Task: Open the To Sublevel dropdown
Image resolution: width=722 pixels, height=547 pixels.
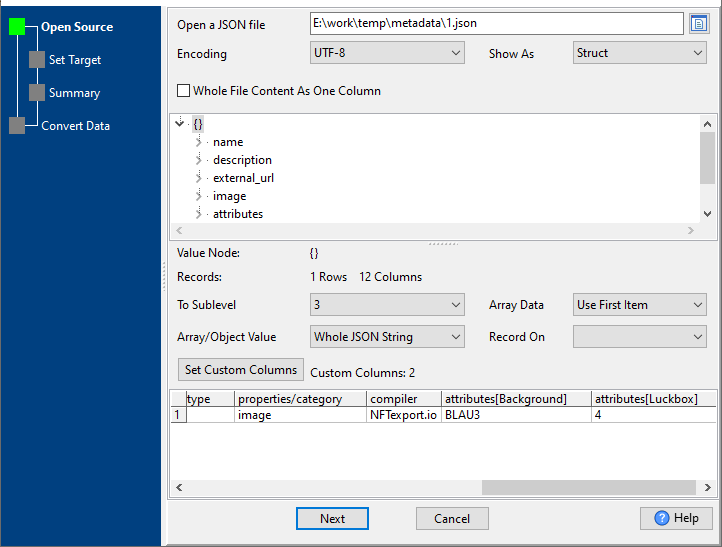Action: 387,305
